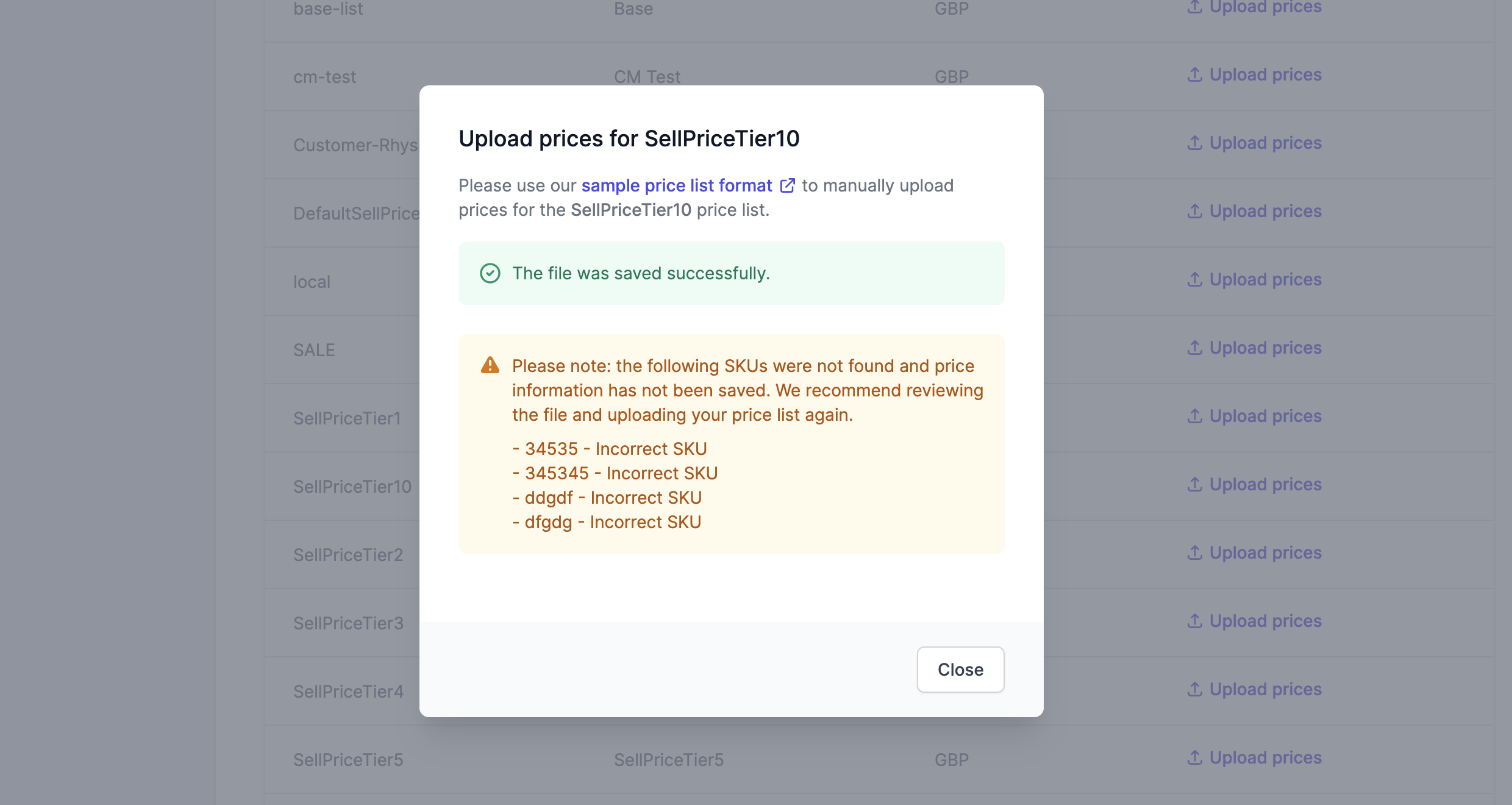Click upload icon in SALE row
The height and width of the screenshot is (805, 1512).
[1195, 348]
